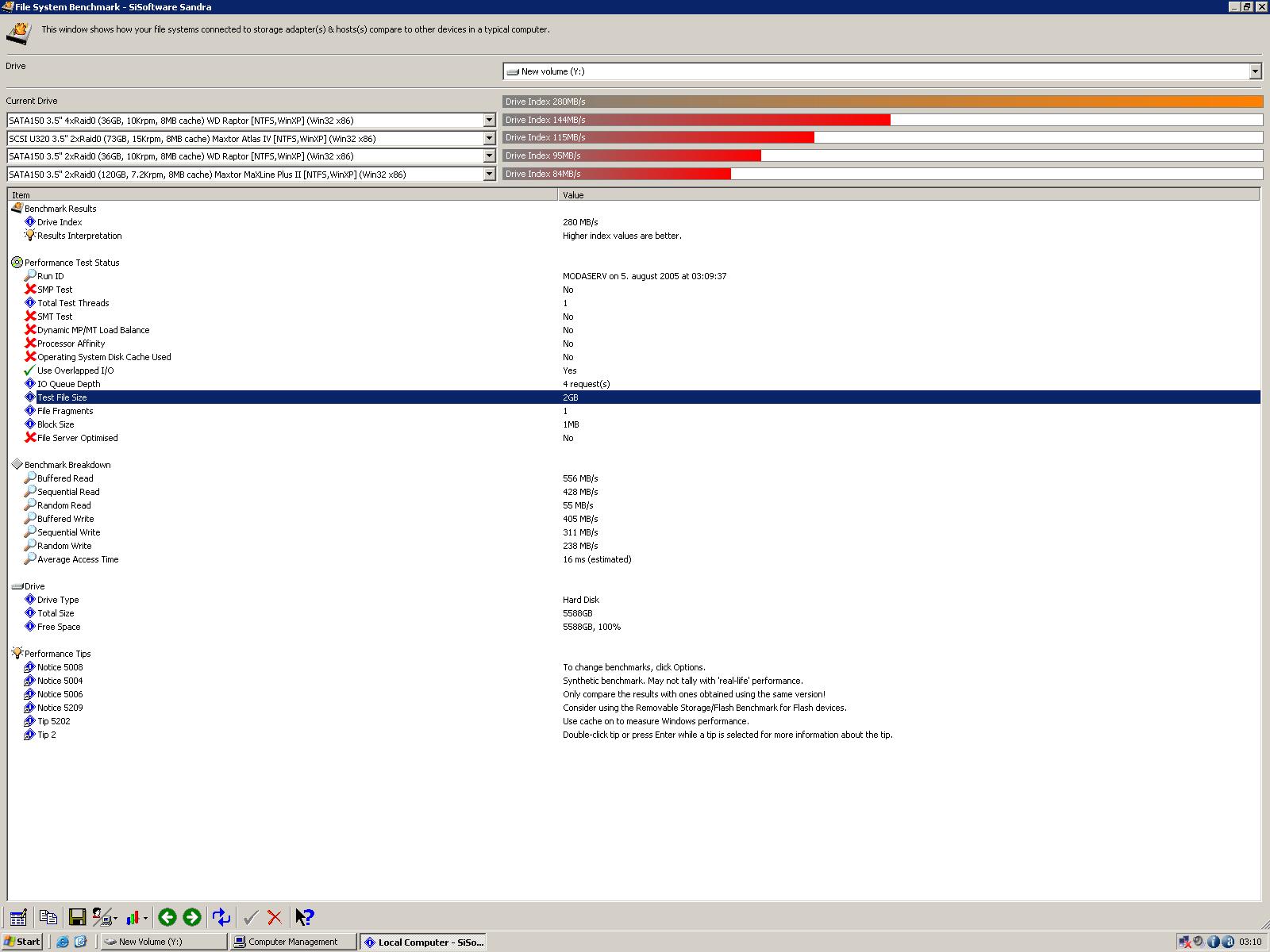Launch Internet Explorer from Quick Launch
Image resolution: width=1270 pixels, height=952 pixels.
click(x=63, y=942)
